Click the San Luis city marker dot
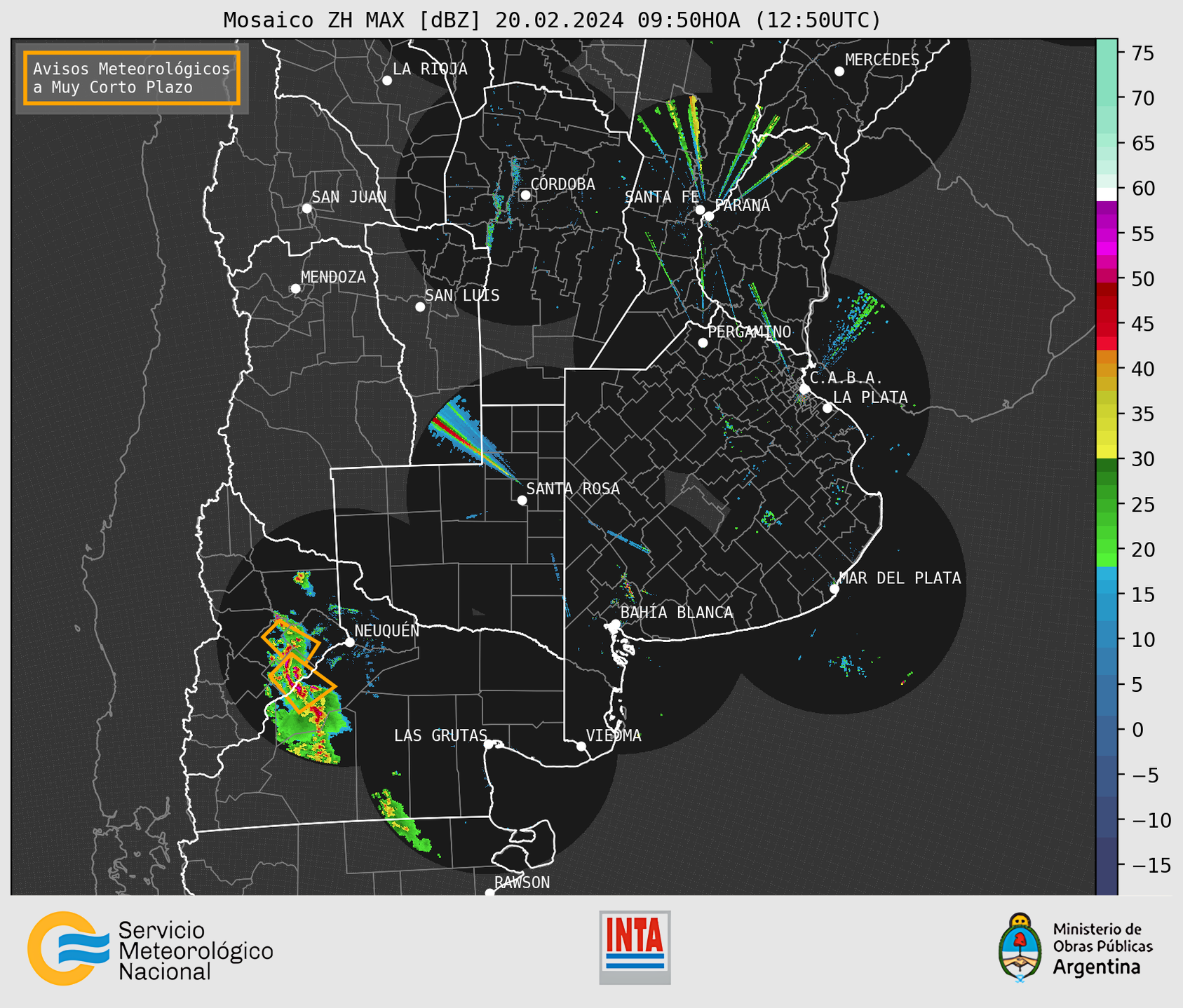The image size is (1183, 1008). 420,307
